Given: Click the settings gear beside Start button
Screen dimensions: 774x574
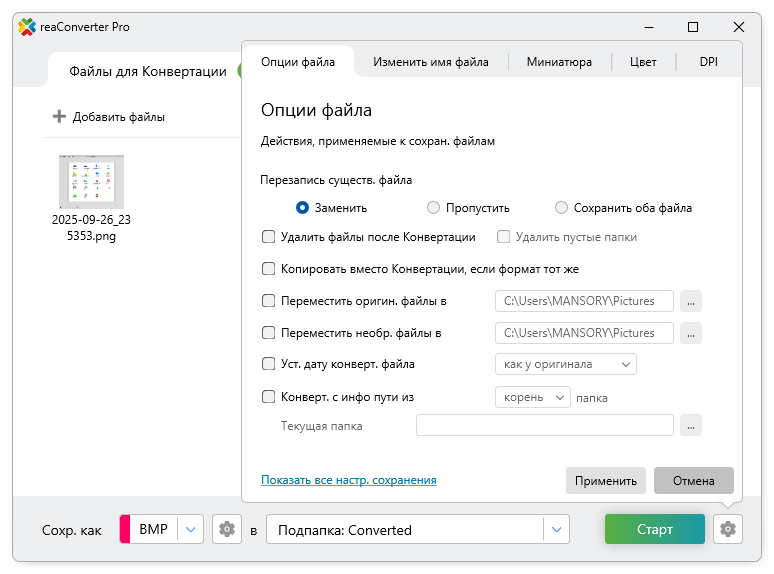Looking at the screenshot, I should point(727,530).
